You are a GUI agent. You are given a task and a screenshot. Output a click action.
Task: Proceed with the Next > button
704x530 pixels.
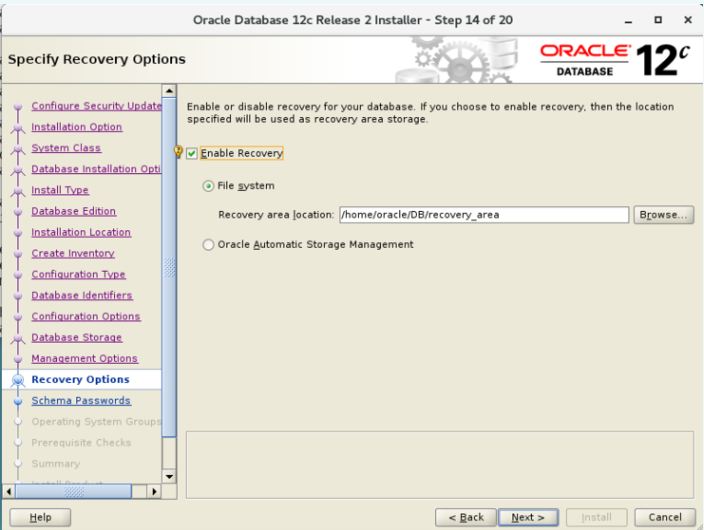point(528,517)
